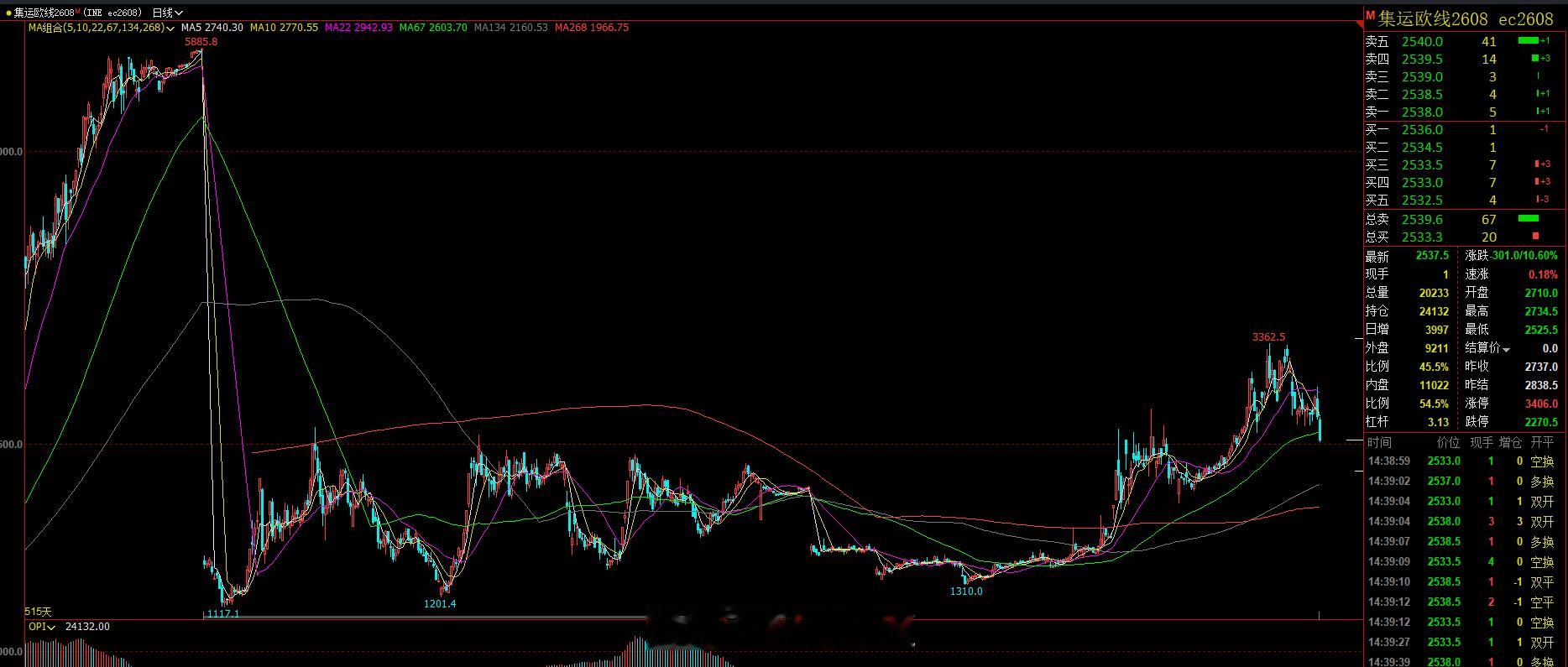Click the red M icon in quote panel header
This screenshot has height=667, width=1568.
(x=1370, y=16)
